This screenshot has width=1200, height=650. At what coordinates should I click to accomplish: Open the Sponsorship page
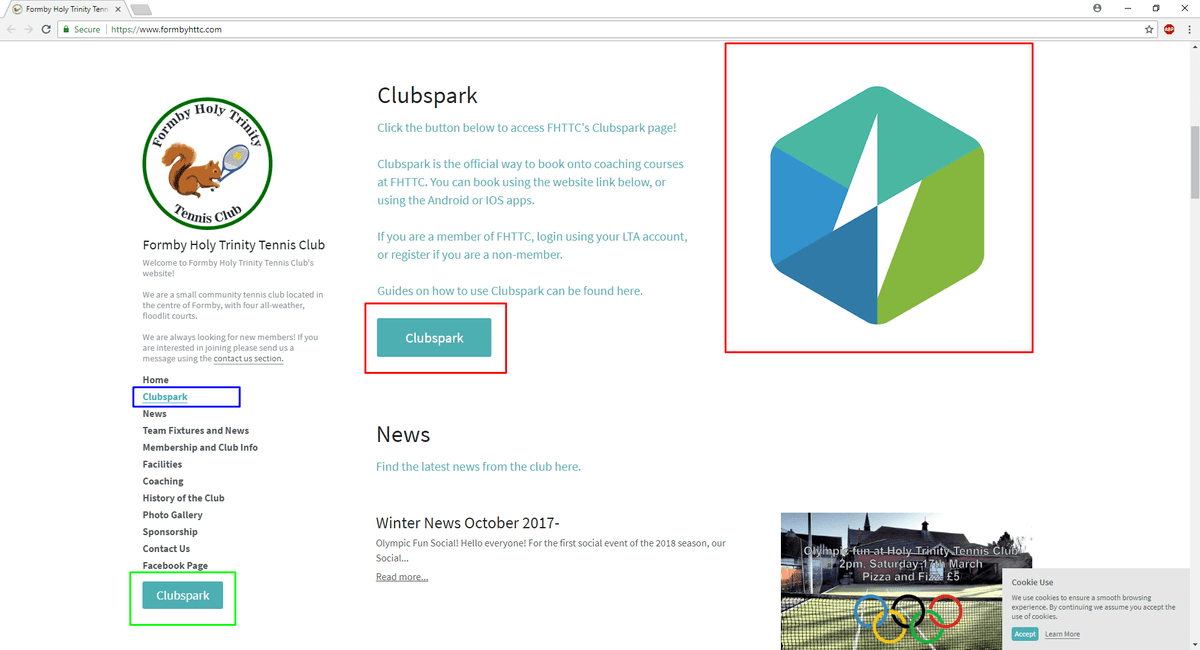tap(170, 532)
